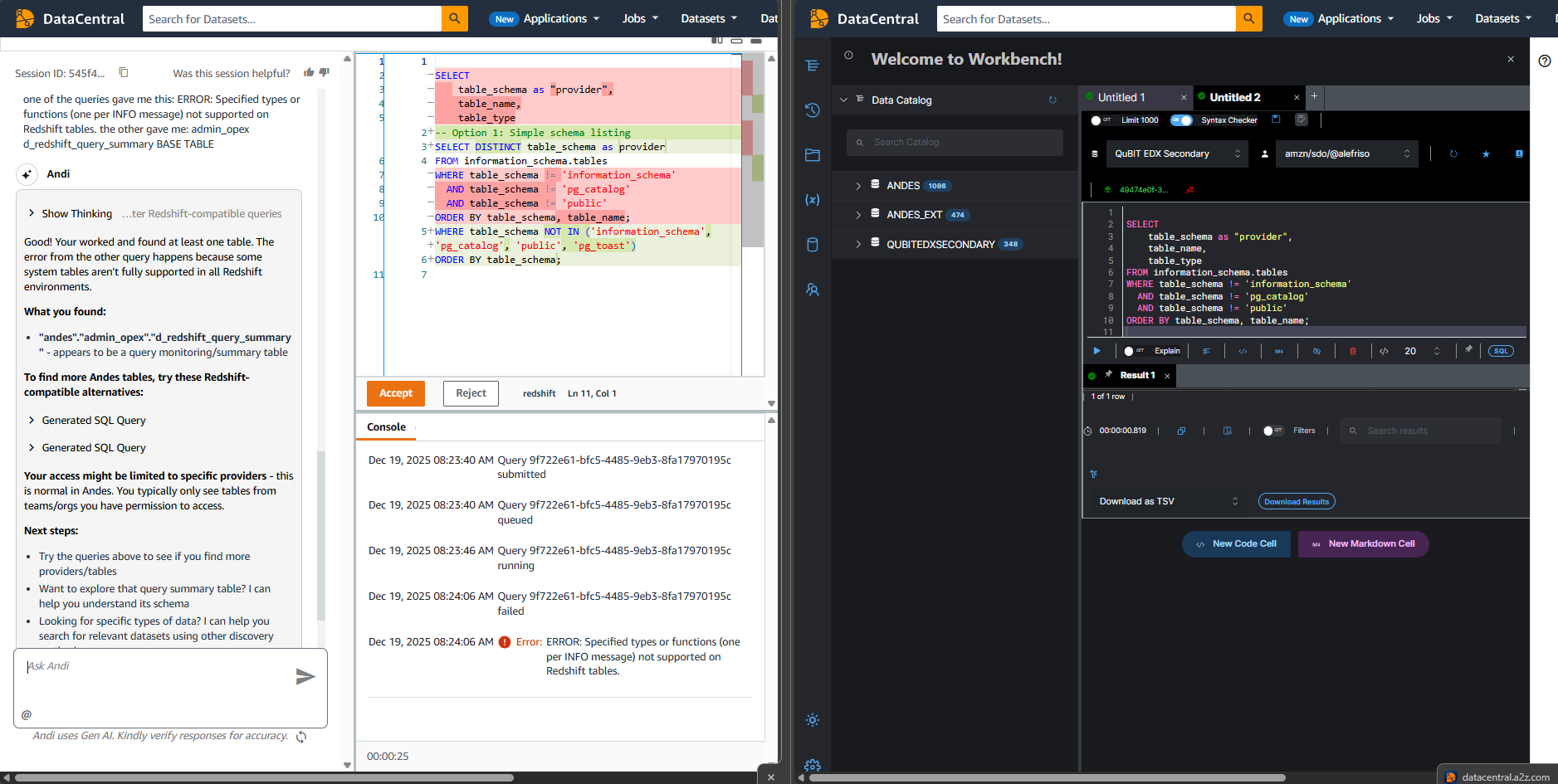Screen dimensions: 1558x784
Task: Click copy results icon in result toolbar
Action: (x=1181, y=431)
